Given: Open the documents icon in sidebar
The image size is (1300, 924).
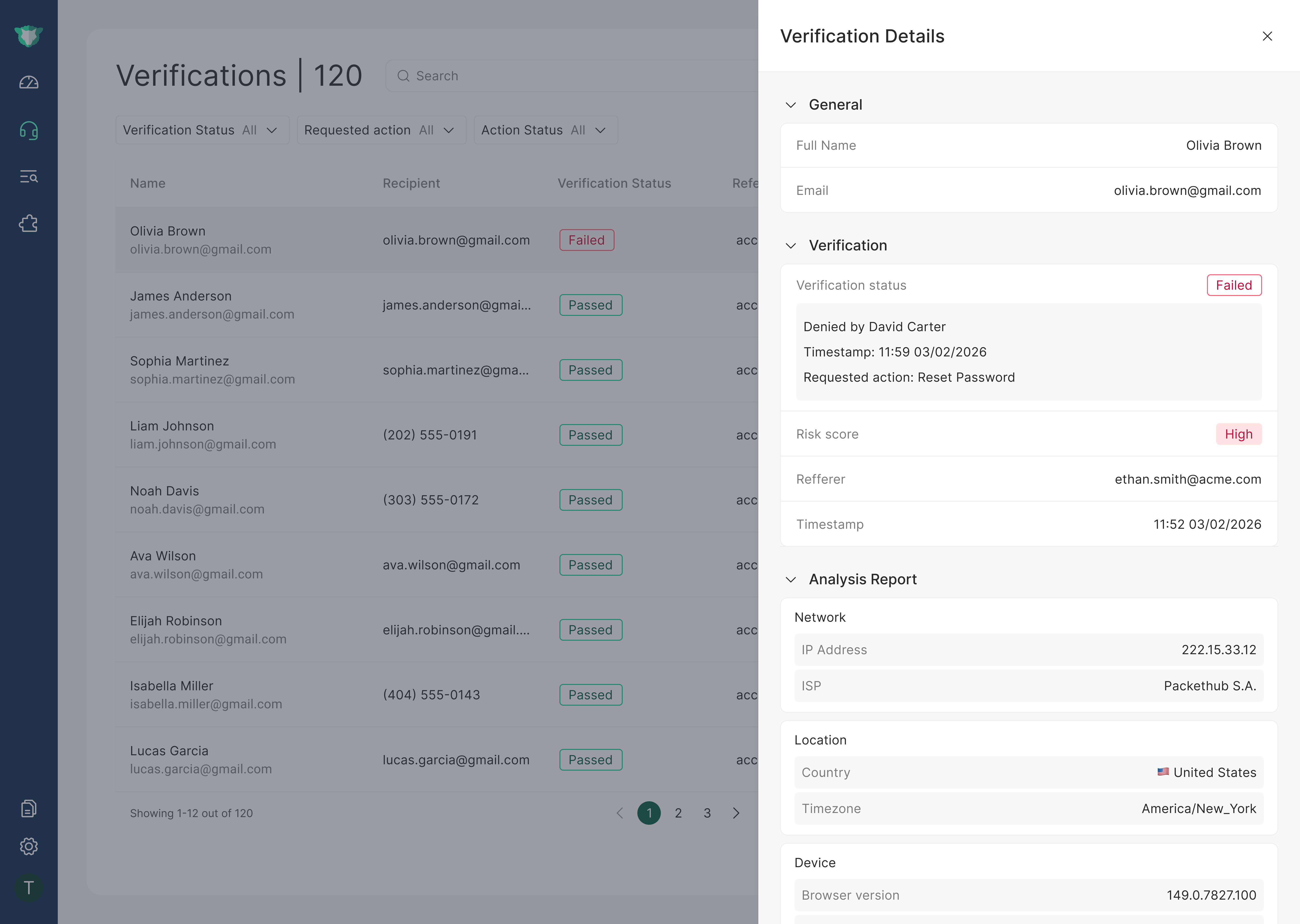Looking at the screenshot, I should tap(28, 808).
